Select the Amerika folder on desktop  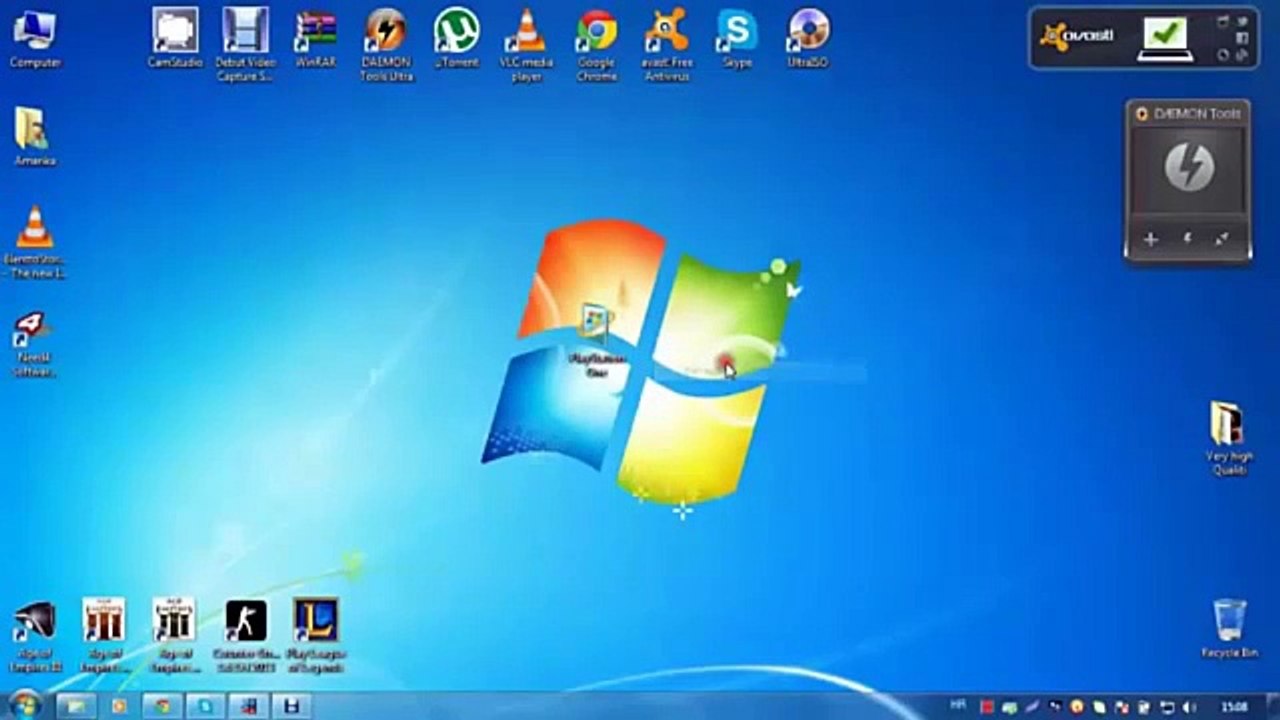pos(35,136)
